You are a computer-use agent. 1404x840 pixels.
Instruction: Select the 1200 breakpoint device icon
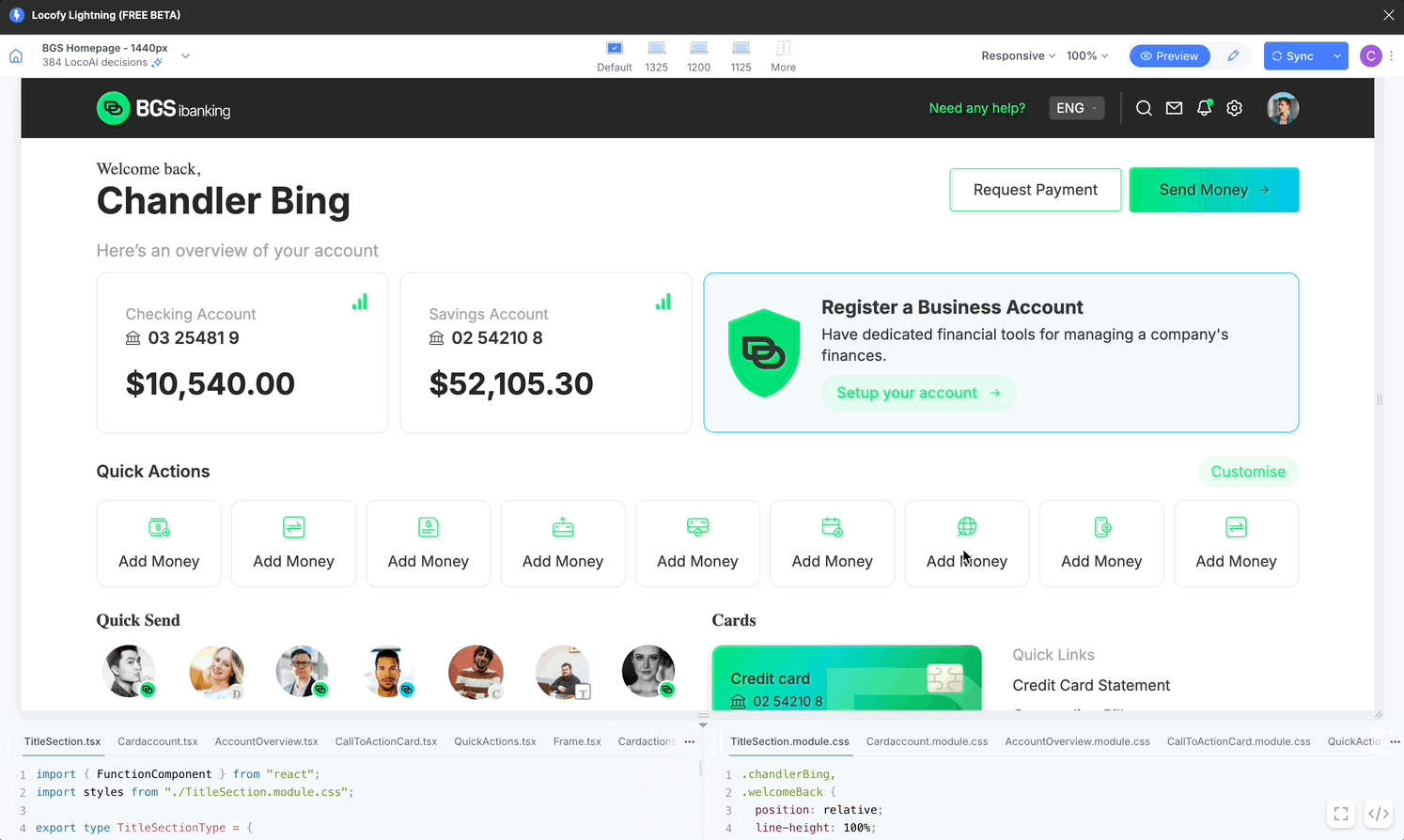698,49
